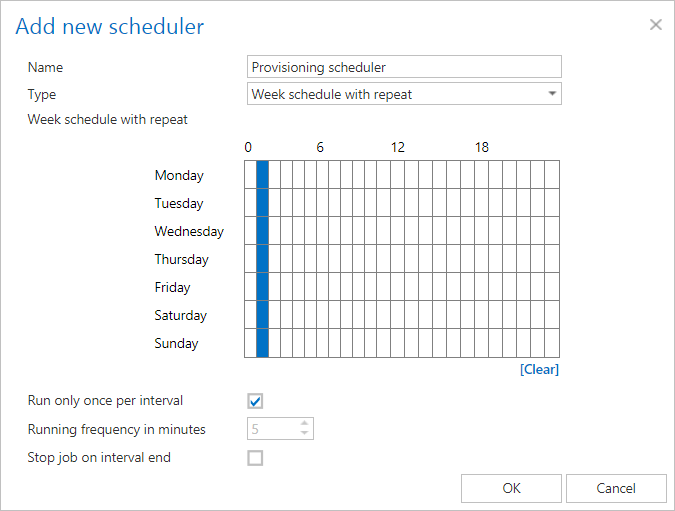The width and height of the screenshot is (675, 511).
Task: Open the Type dropdown list
Action: [404, 94]
